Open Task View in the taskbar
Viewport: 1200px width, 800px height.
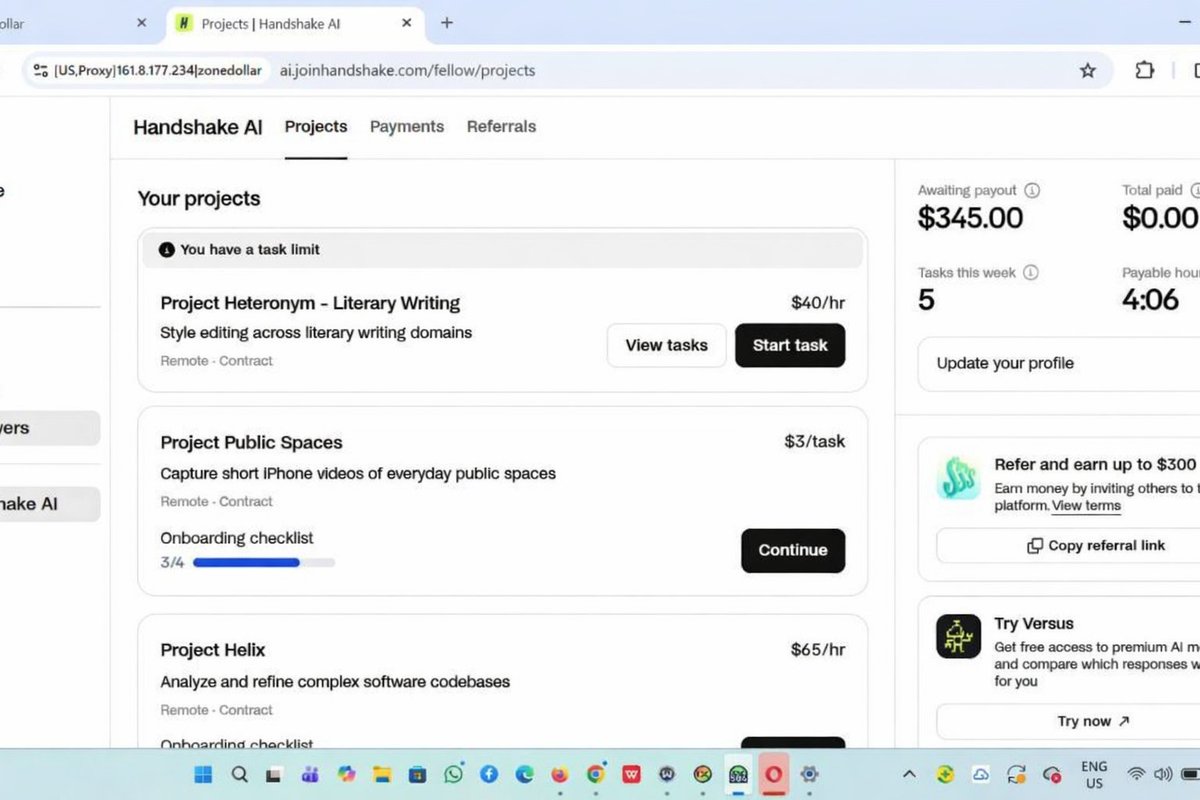tap(273, 775)
